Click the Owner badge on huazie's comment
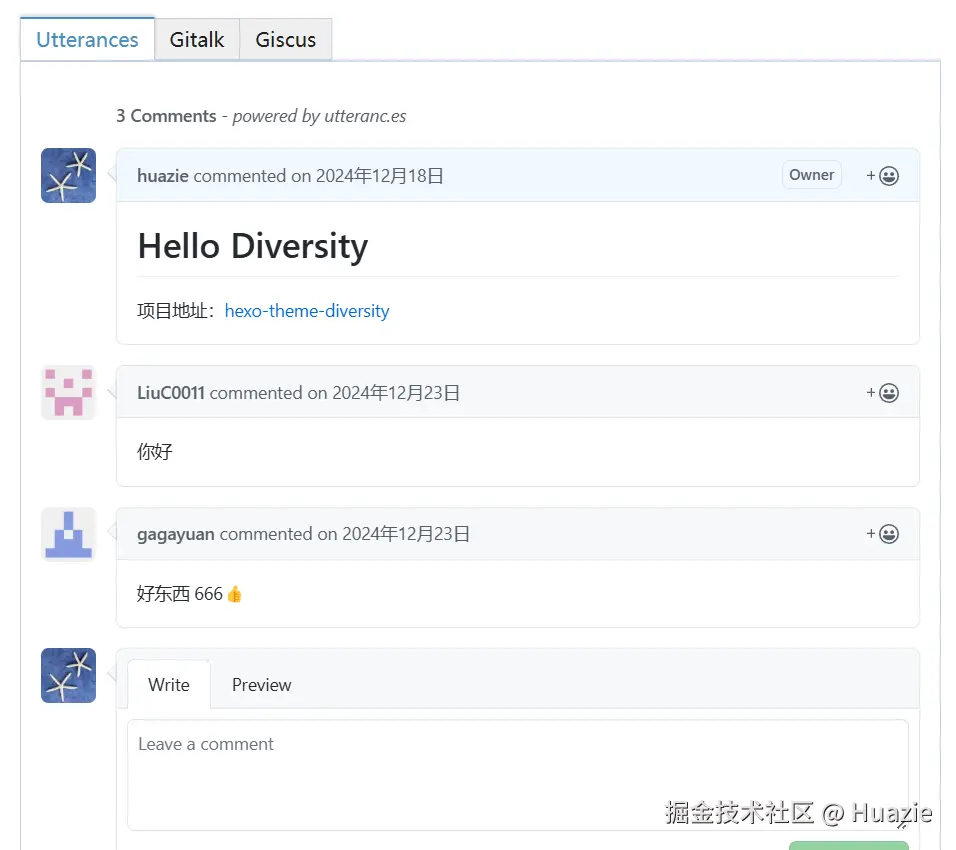The height and width of the screenshot is (850, 956). 812,175
